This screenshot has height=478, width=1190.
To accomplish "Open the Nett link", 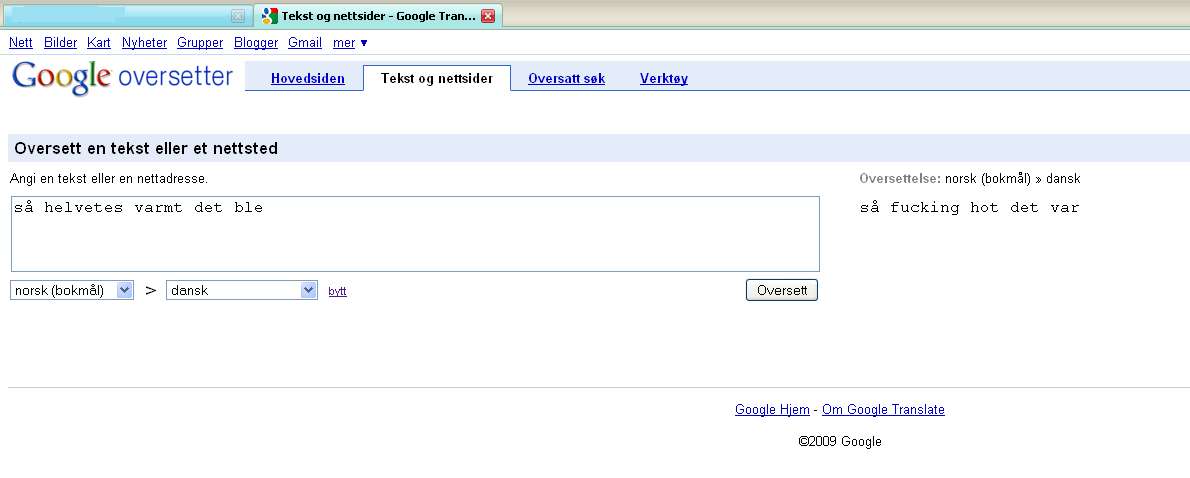I will 20,42.
